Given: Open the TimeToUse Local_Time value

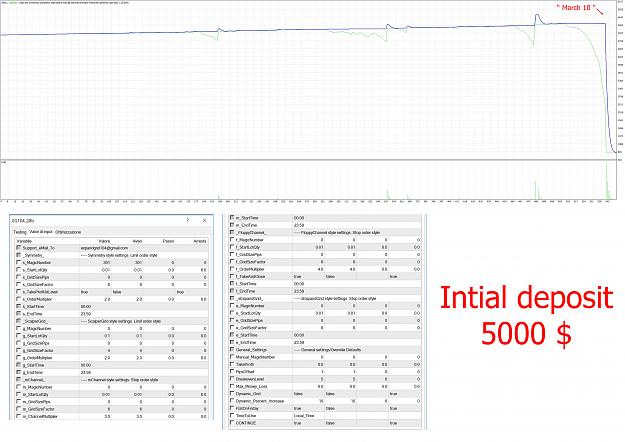Looking at the screenshot, I should (304, 416).
